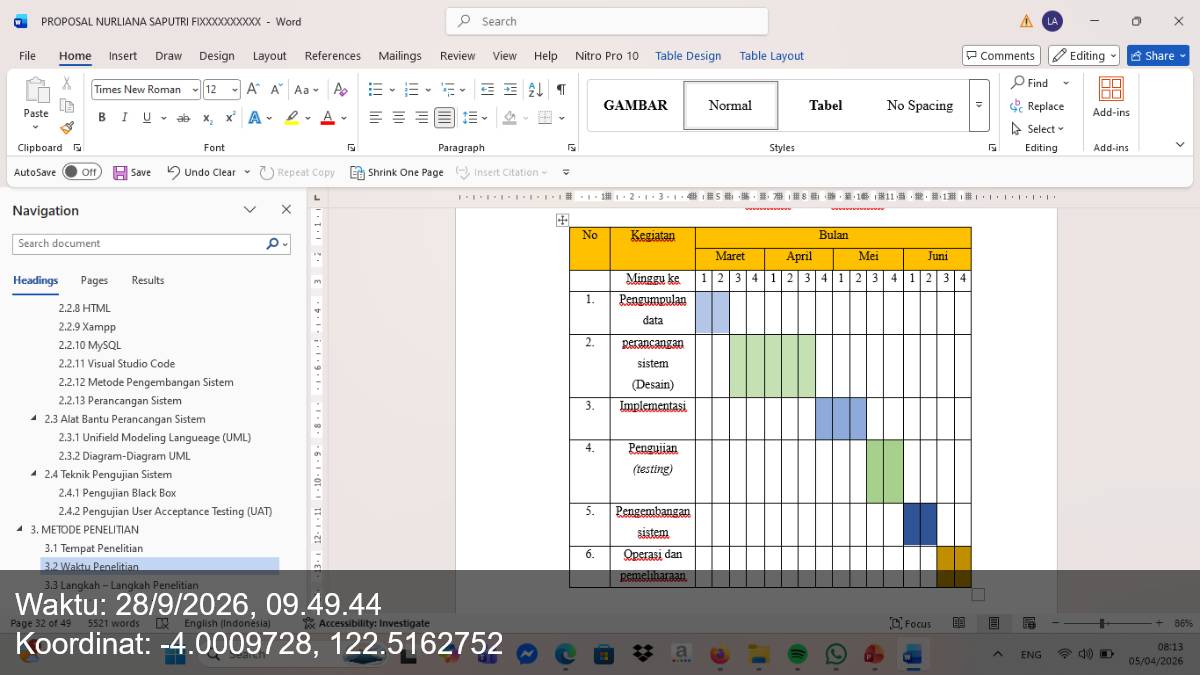Collapse the 3. METODE PENELITIAN heading

[x=21, y=530]
